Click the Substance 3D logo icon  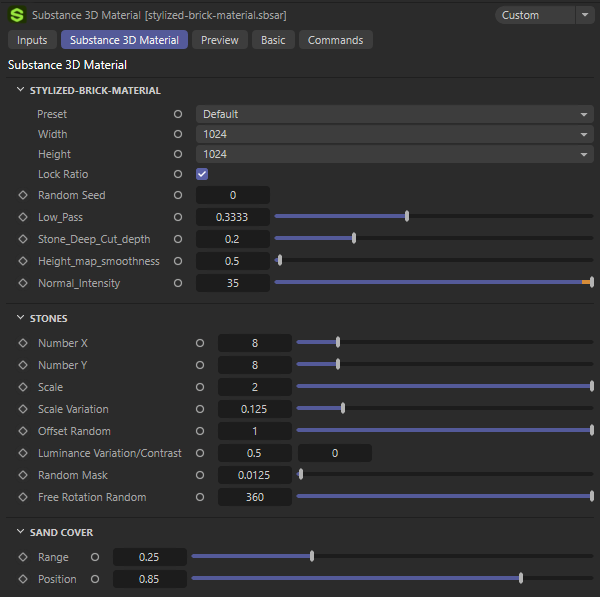(x=16, y=15)
